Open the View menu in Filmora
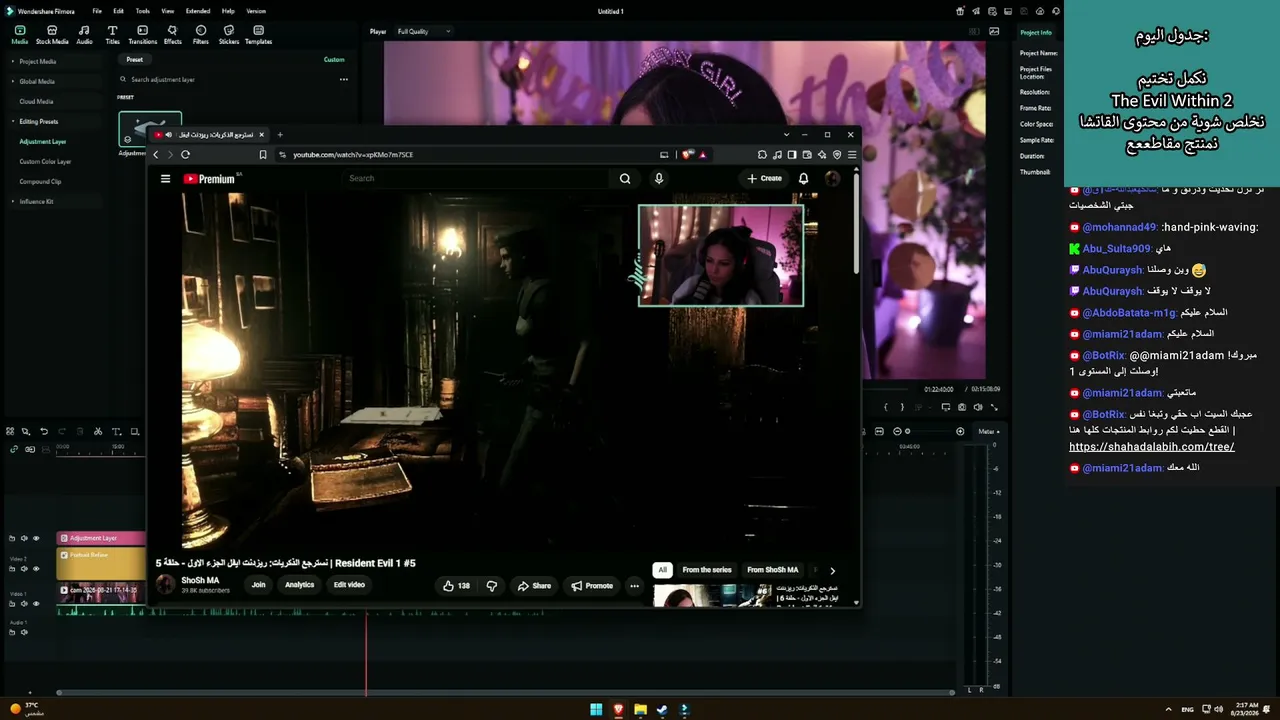1280x720 pixels. (x=167, y=11)
